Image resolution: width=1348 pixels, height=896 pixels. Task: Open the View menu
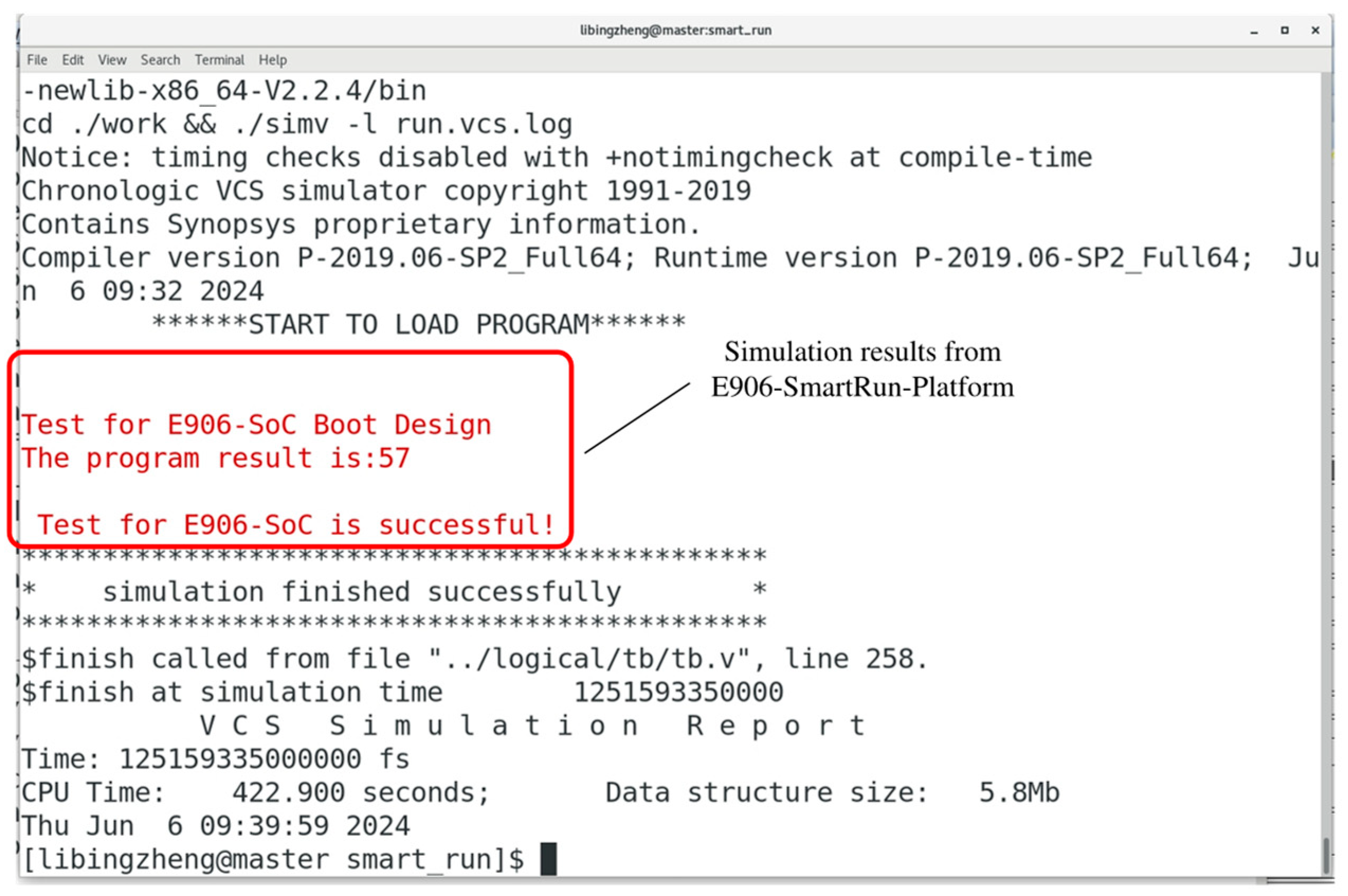click(x=112, y=60)
